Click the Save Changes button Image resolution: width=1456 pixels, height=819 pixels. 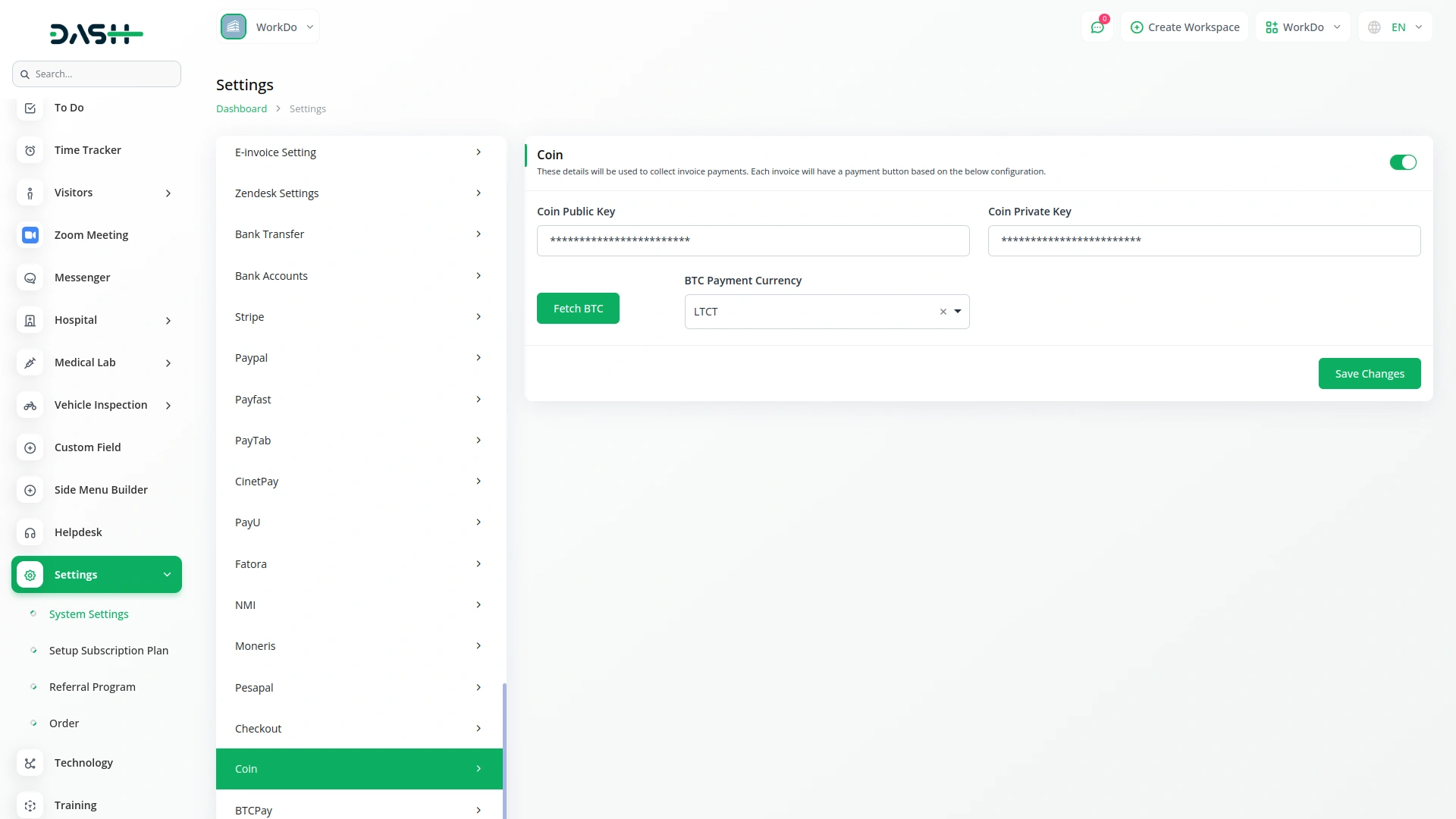1369,374
